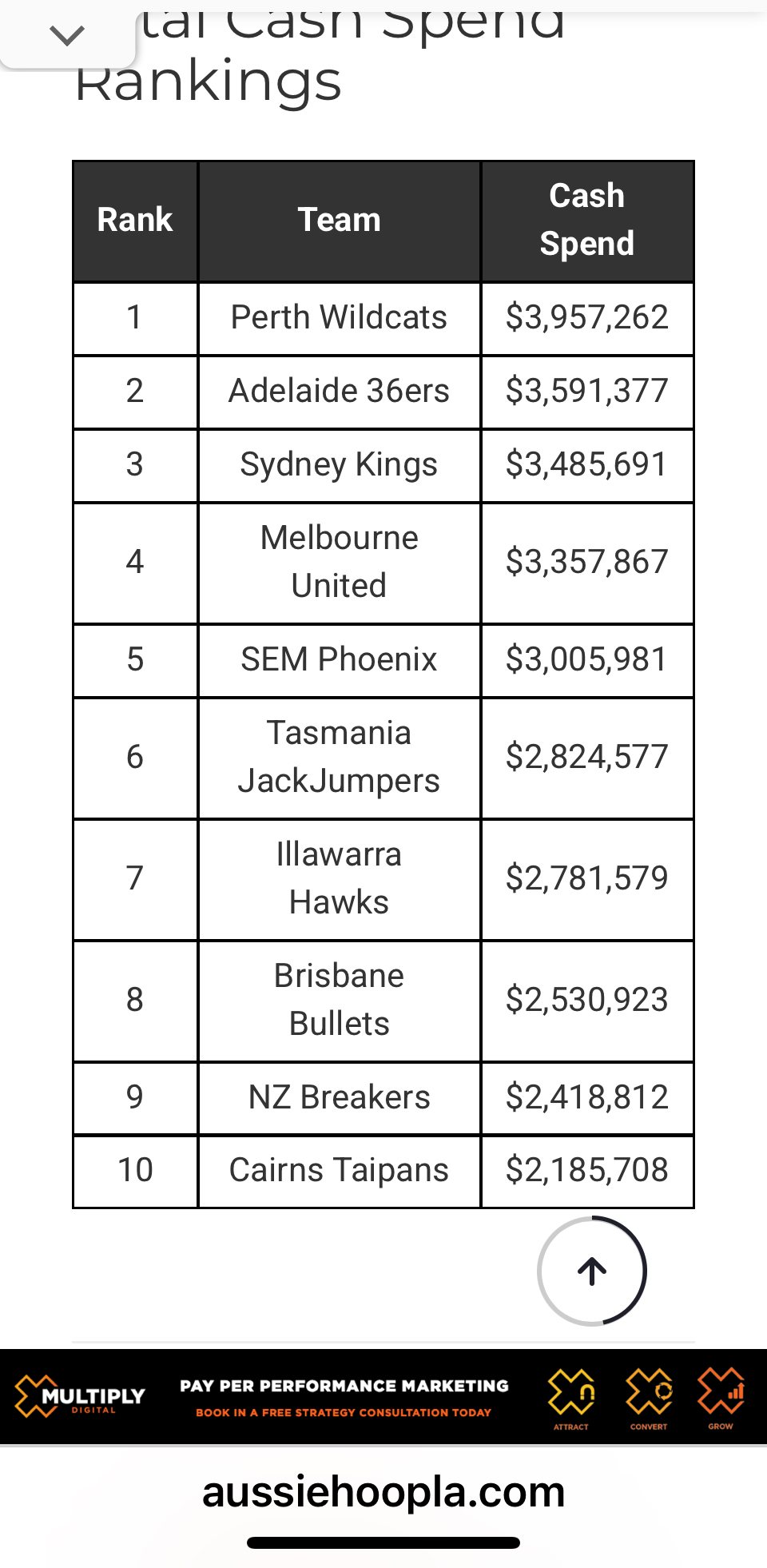Tap the Grow icon in the ad
Viewport: 767px width, 1568px height.
pos(721,1395)
